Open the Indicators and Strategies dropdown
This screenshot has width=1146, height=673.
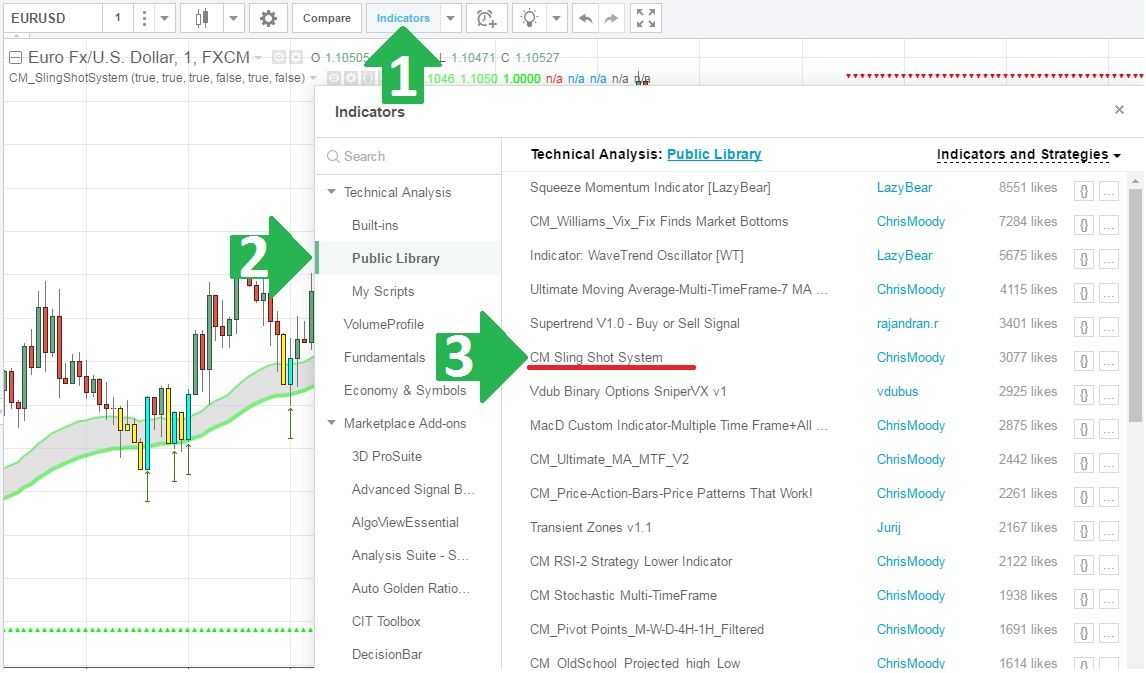click(1028, 155)
